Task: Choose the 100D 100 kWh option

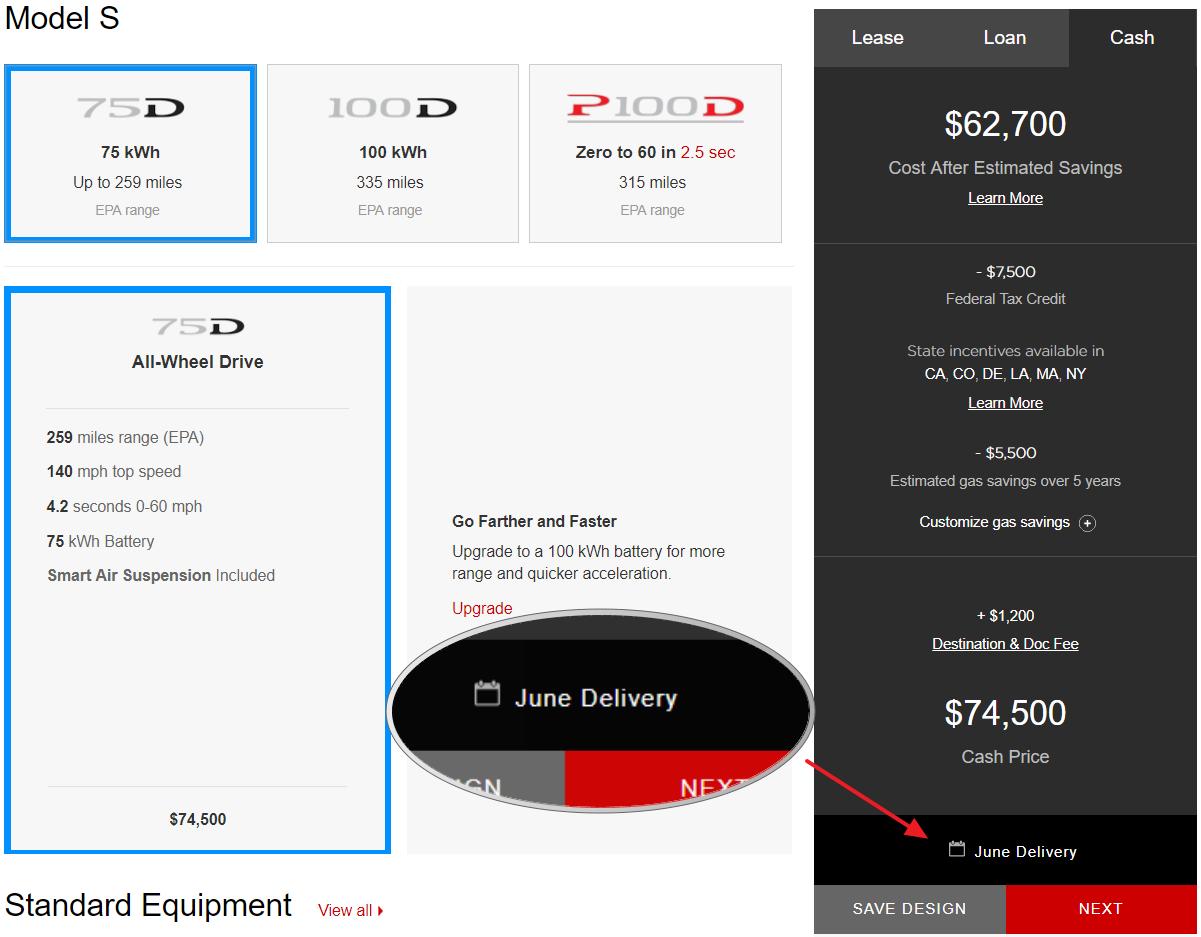Action: pos(392,153)
